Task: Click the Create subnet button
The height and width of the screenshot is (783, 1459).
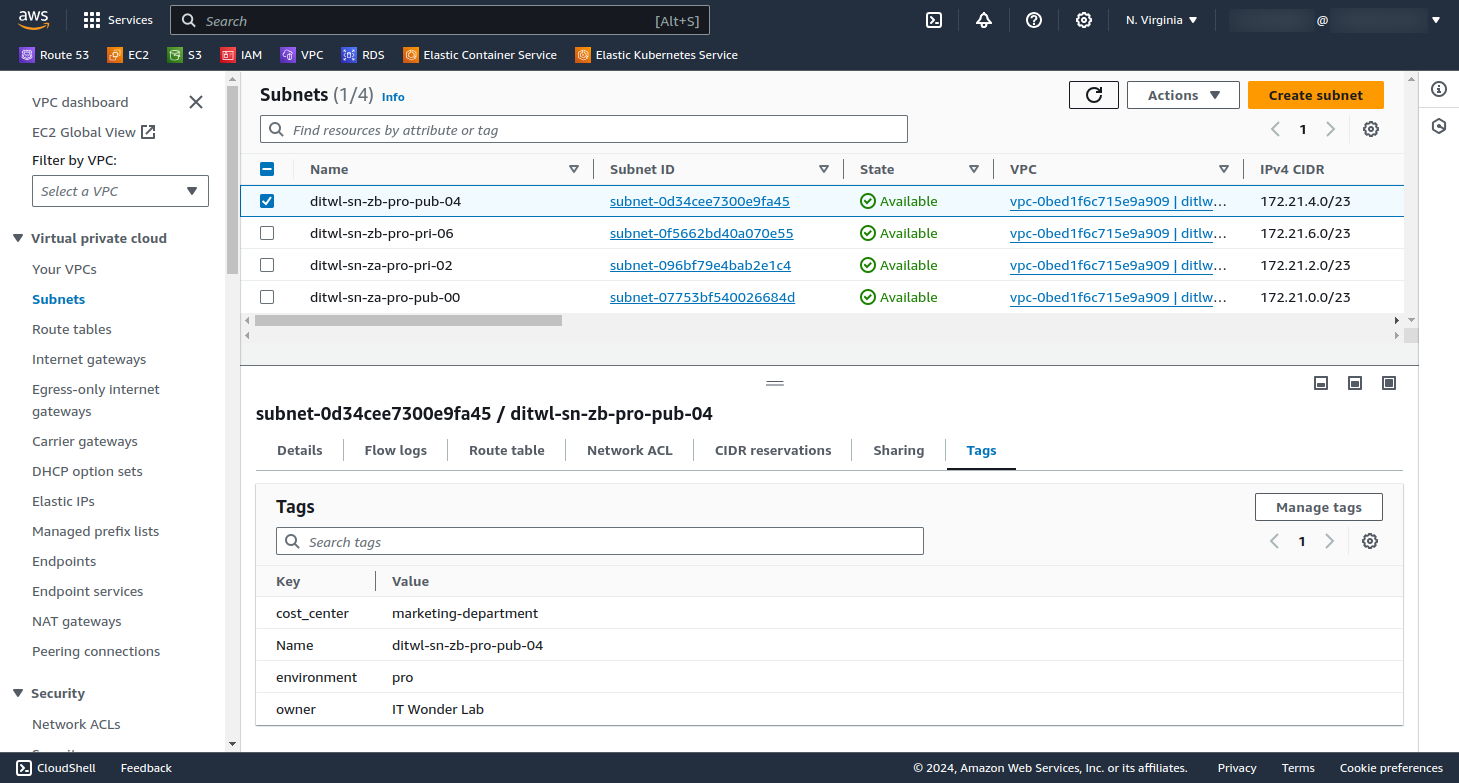Action: click(1315, 95)
